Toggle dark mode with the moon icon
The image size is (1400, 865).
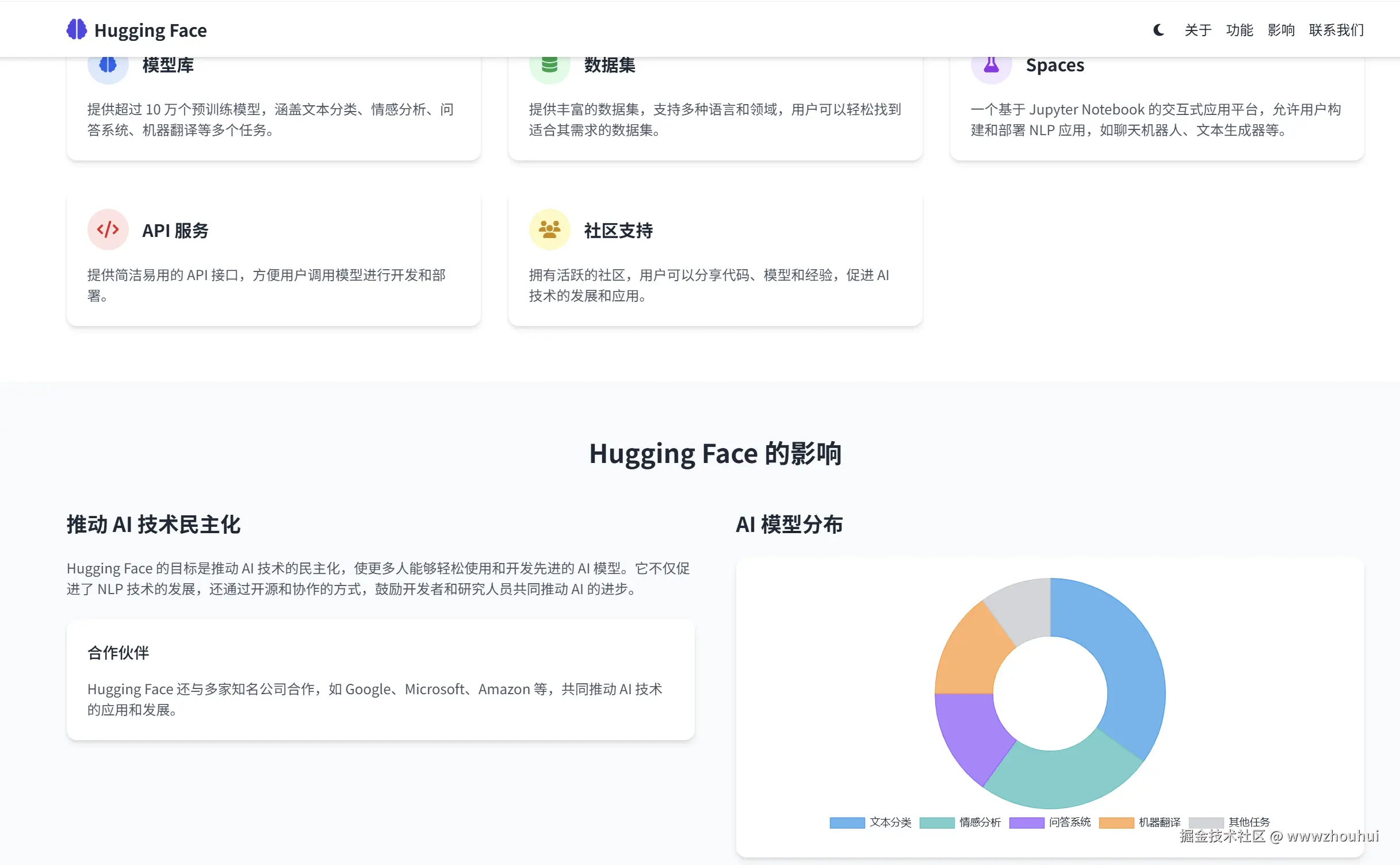[x=1158, y=30]
